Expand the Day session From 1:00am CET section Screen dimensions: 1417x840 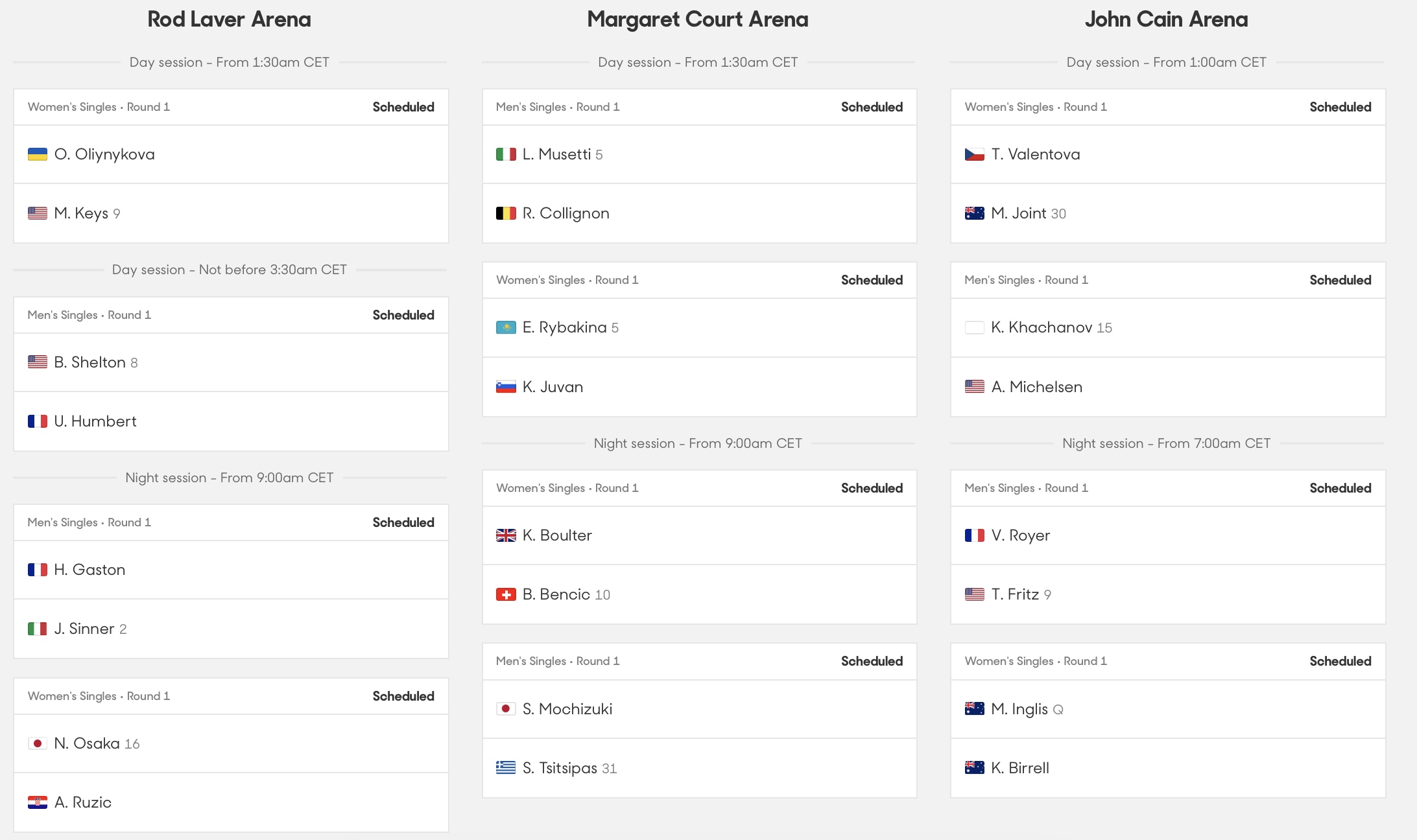click(1165, 62)
